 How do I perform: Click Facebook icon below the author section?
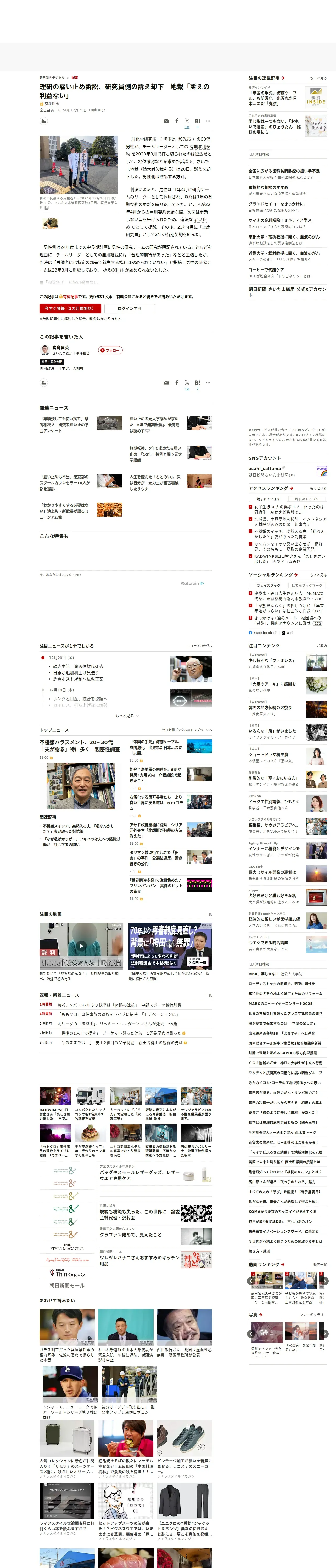tap(177, 383)
